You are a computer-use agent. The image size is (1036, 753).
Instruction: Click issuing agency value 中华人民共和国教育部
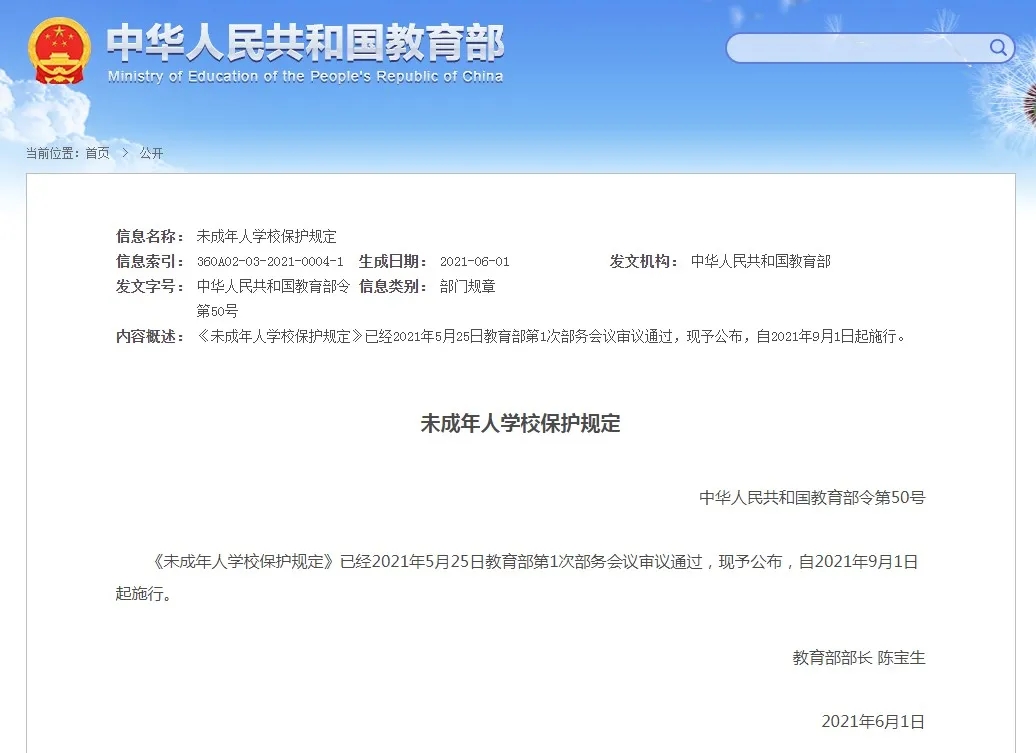point(760,262)
